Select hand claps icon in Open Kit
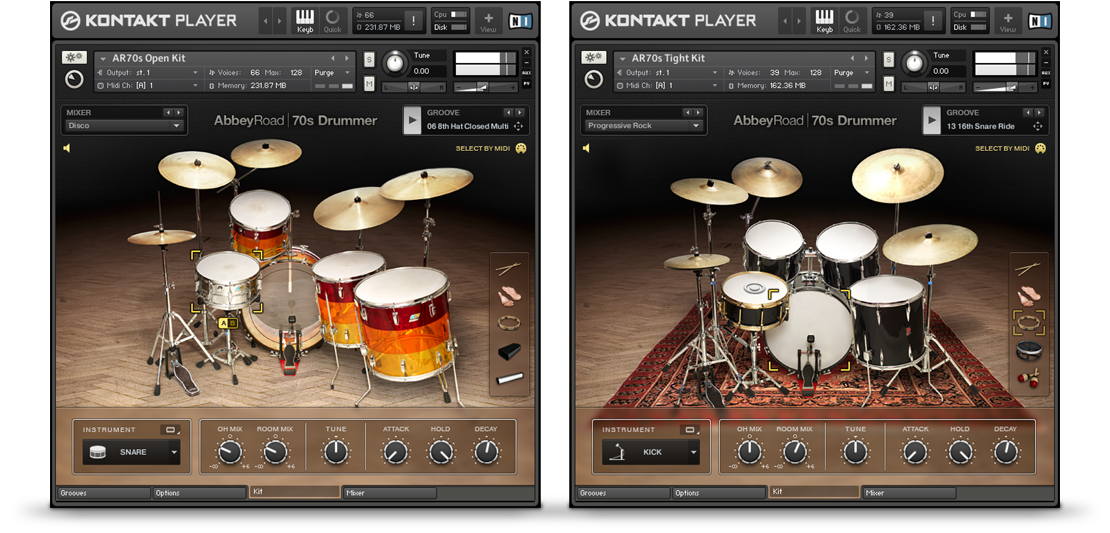This screenshot has width=1110, height=533. click(508, 297)
